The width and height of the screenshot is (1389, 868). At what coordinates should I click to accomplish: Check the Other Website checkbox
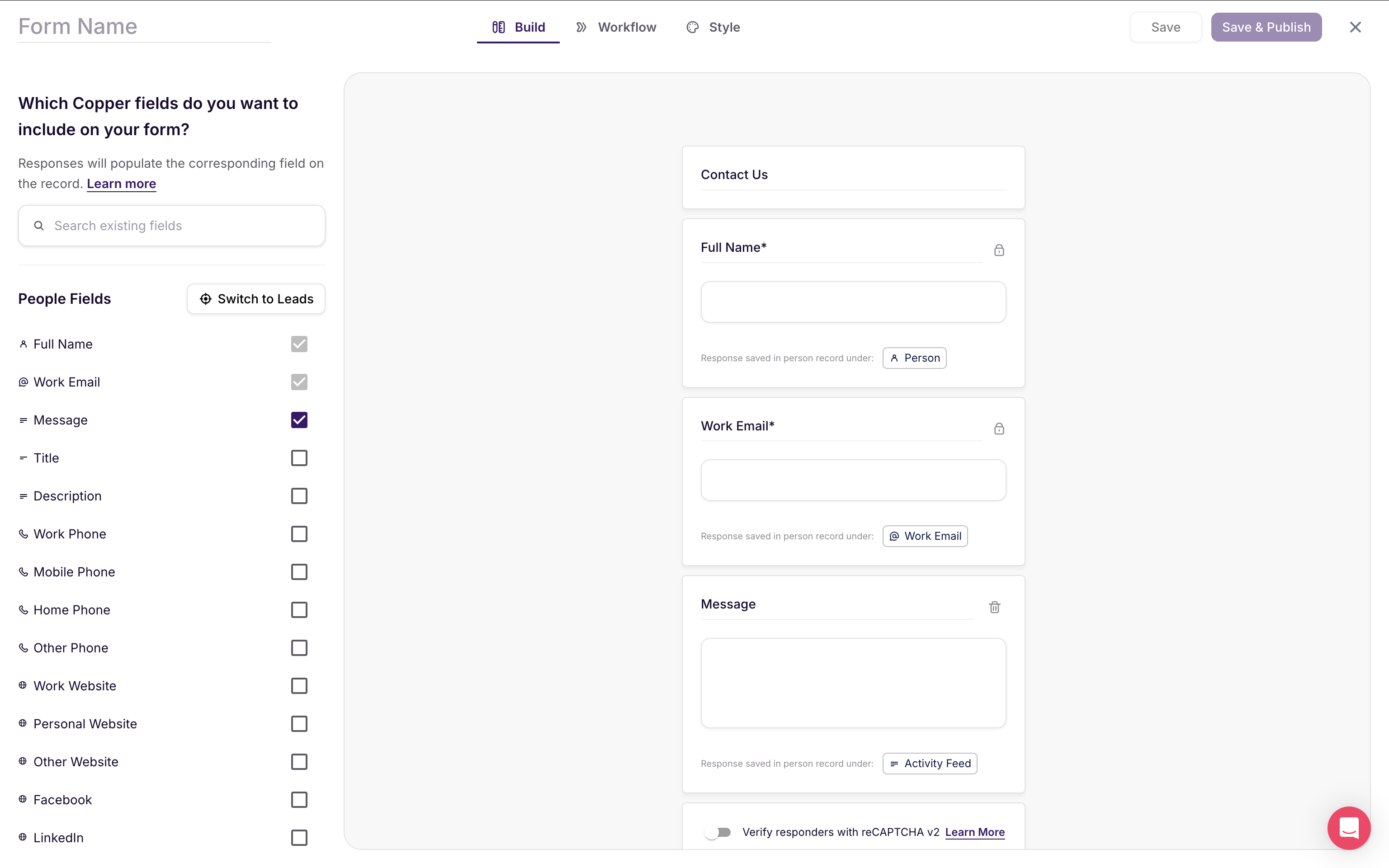click(299, 762)
